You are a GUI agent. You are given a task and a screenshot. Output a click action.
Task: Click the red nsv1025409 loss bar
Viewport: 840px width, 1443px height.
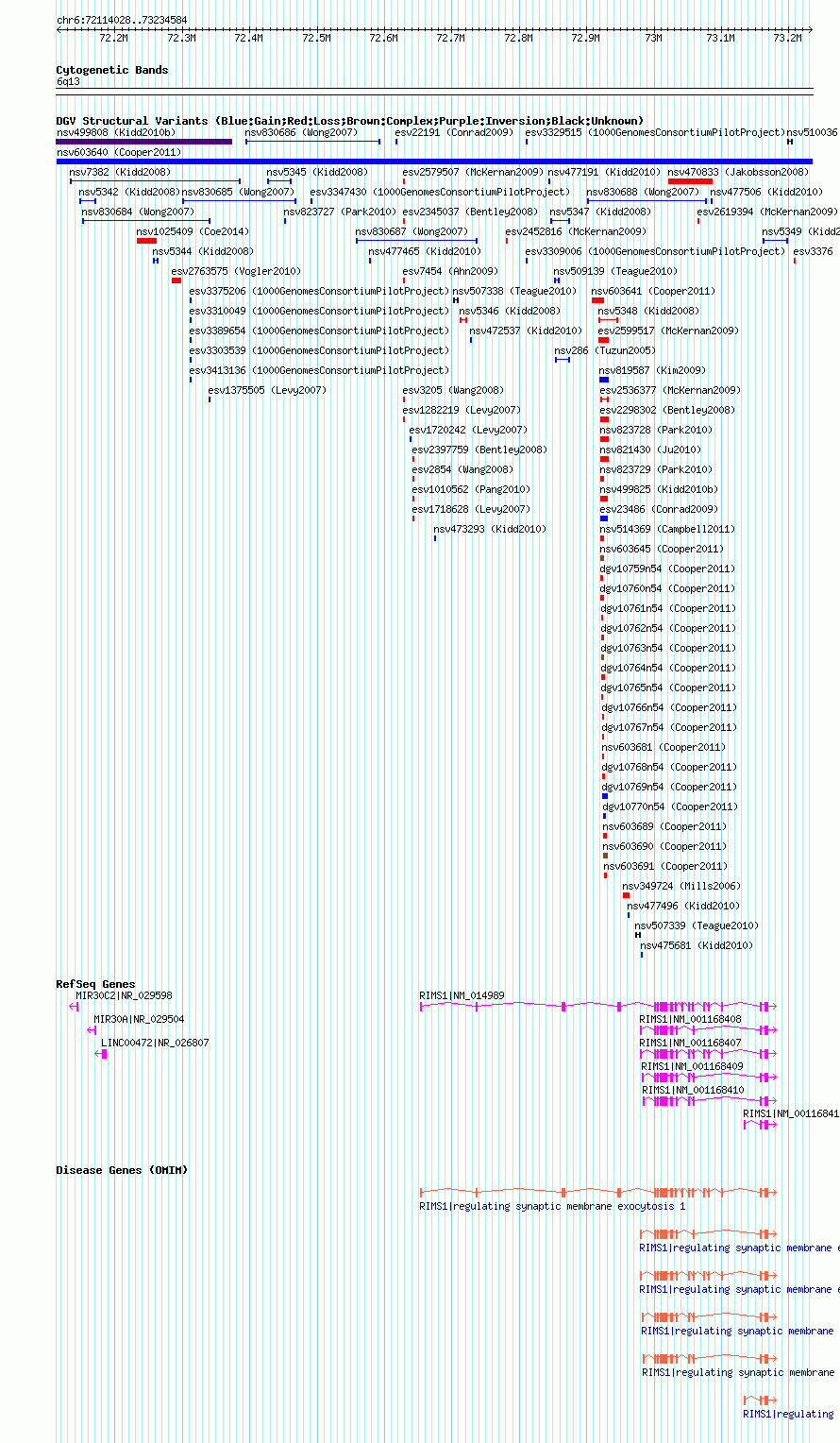[146, 241]
